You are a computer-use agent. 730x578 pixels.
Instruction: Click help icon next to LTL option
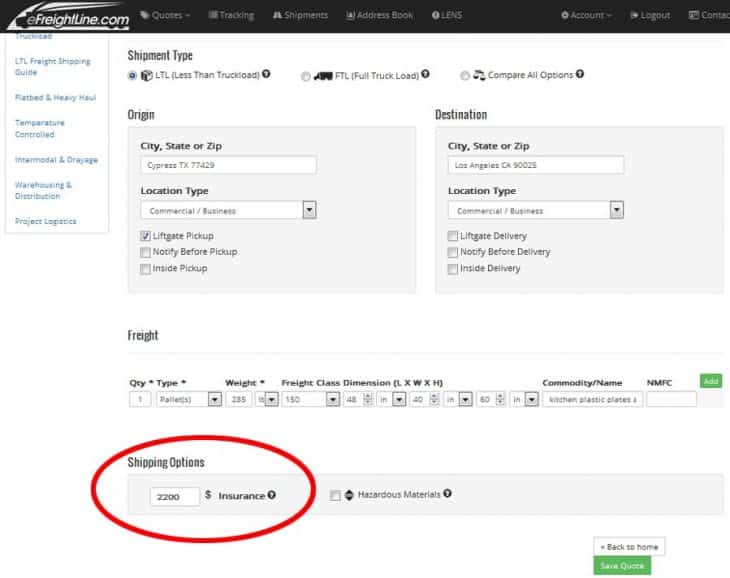point(266,74)
